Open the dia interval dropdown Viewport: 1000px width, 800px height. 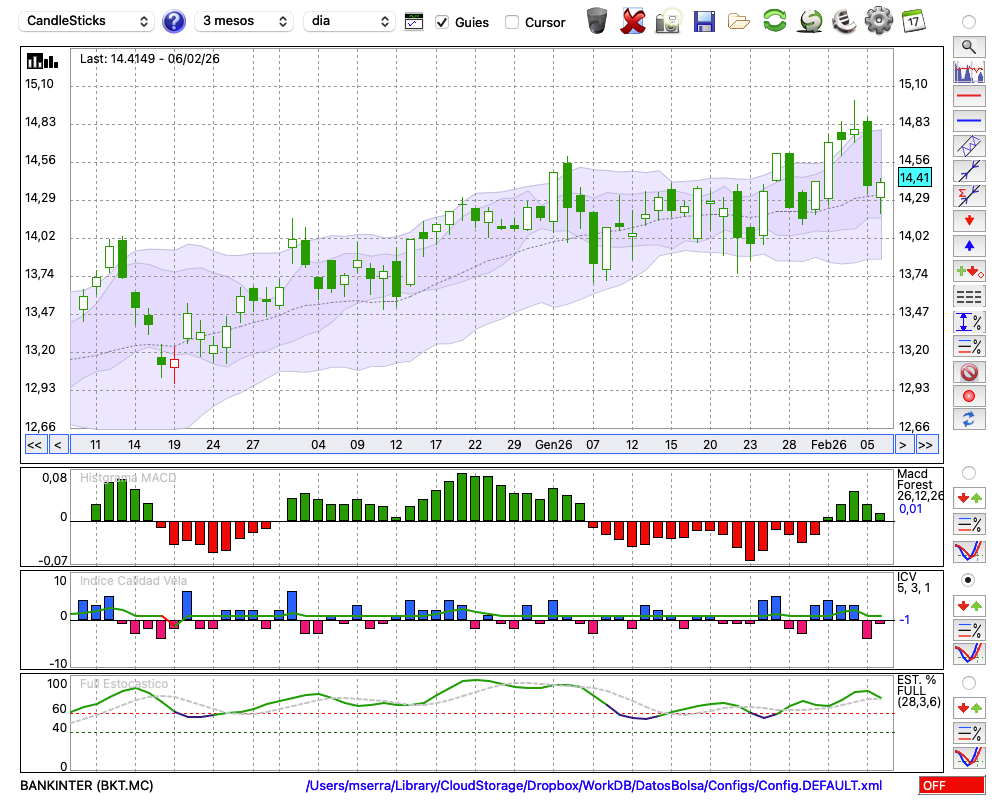click(349, 21)
